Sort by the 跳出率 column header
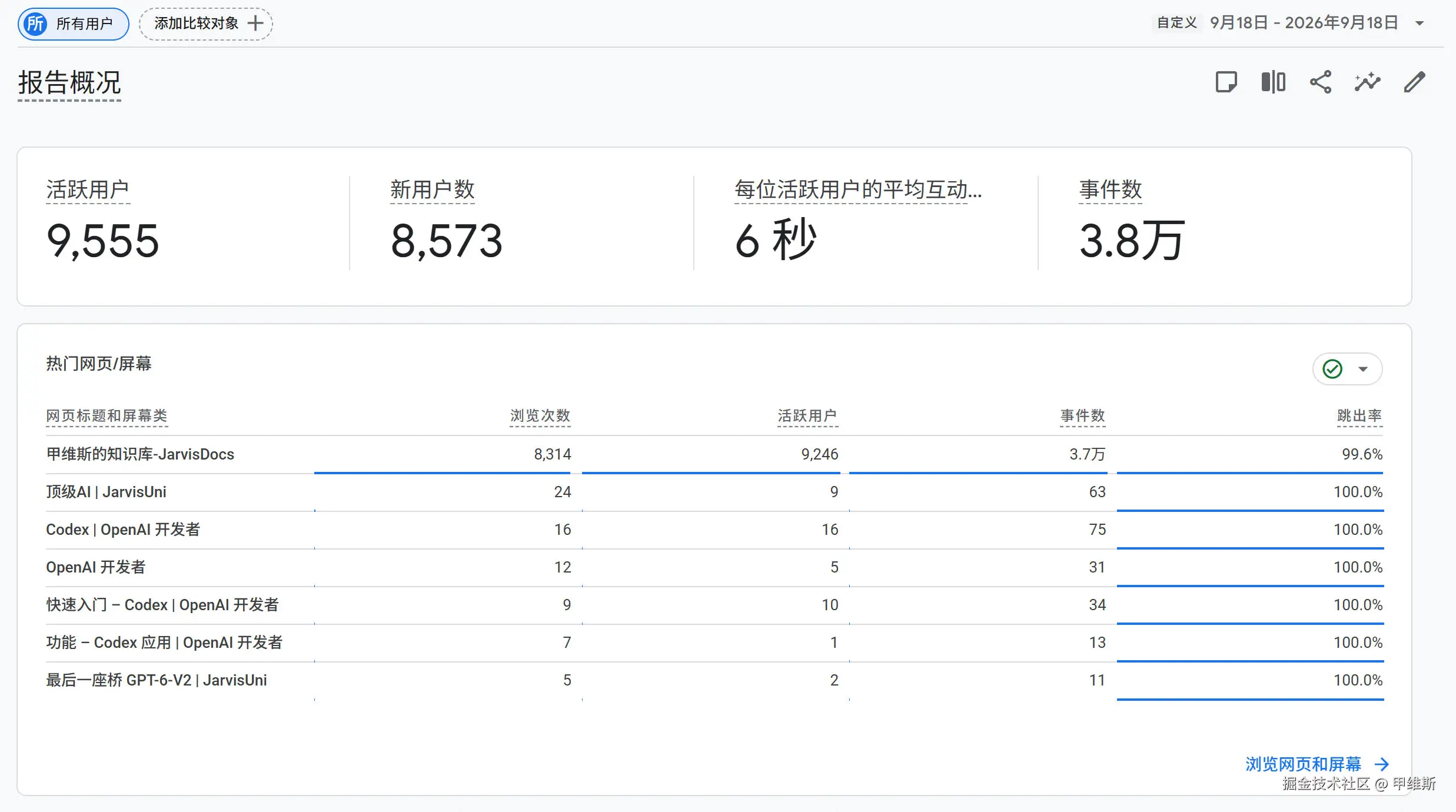Image resolution: width=1456 pixels, height=812 pixels. [x=1359, y=416]
